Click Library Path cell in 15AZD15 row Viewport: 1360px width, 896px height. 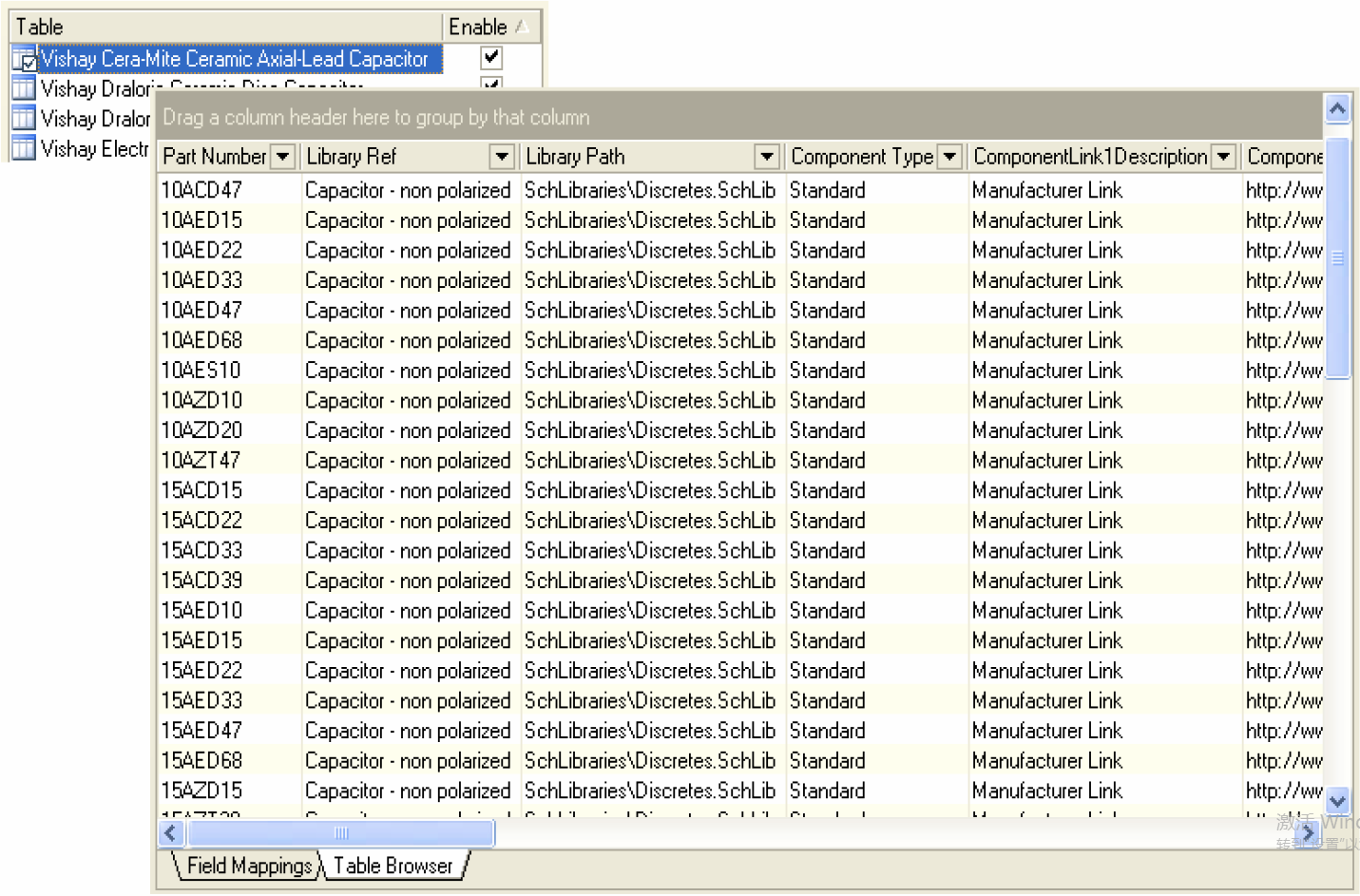click(x=652, y=791)
